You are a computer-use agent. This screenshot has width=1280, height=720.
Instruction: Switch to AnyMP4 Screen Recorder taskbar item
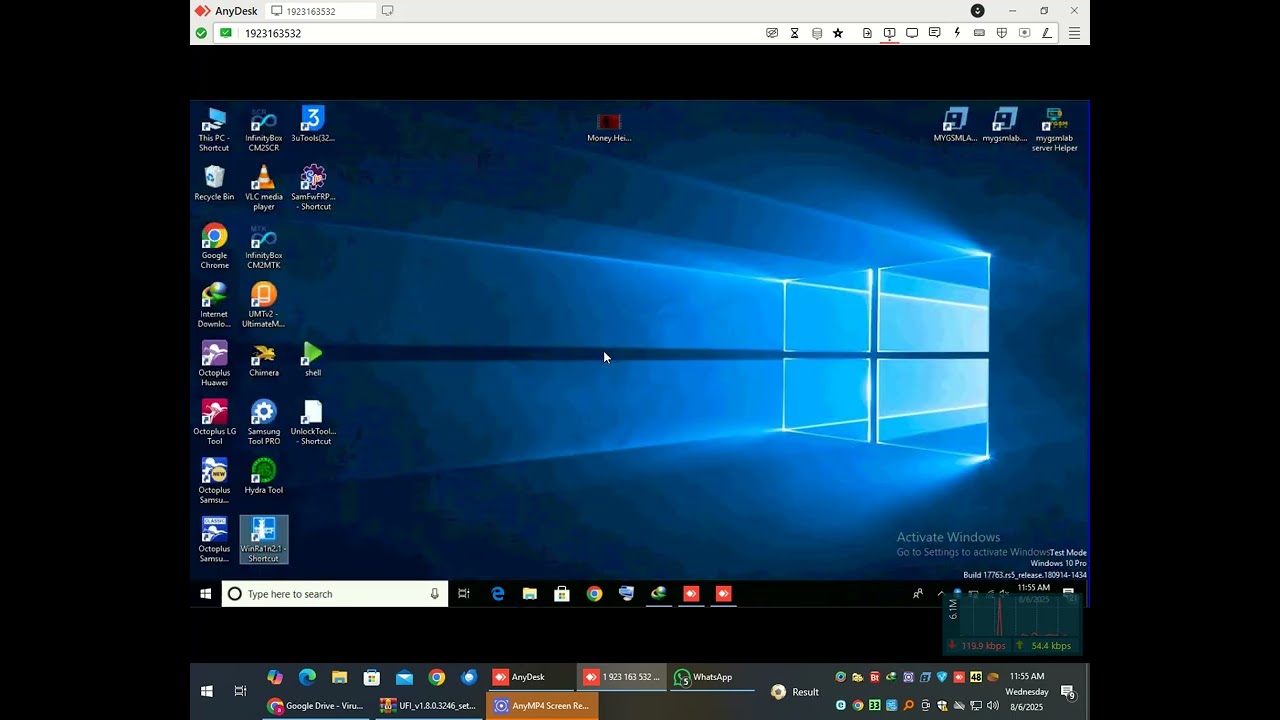pos(542,705)
